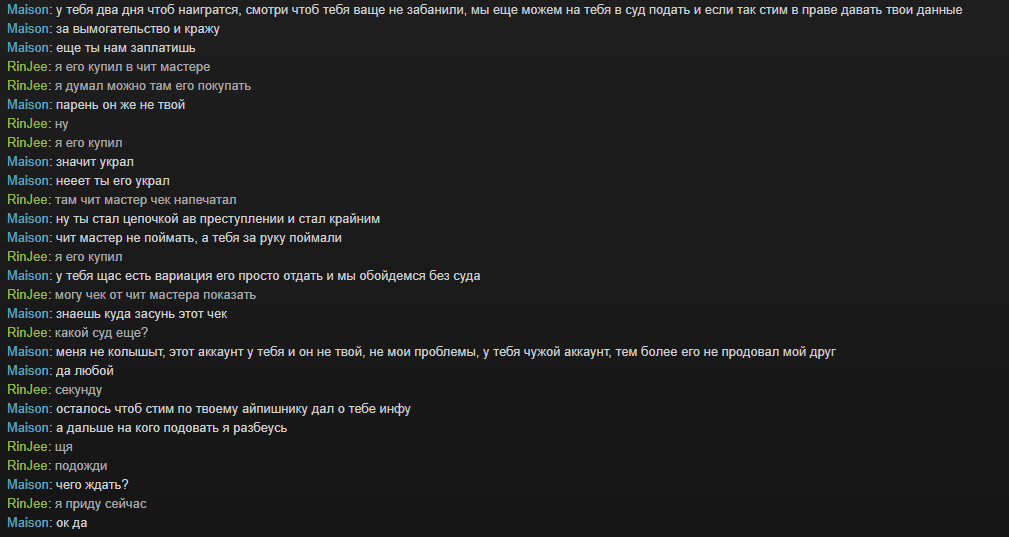The height and width of the screenshot is (537, 1009).
Task: Click RinJee's name next to the "ну" message
Action: 28,124
